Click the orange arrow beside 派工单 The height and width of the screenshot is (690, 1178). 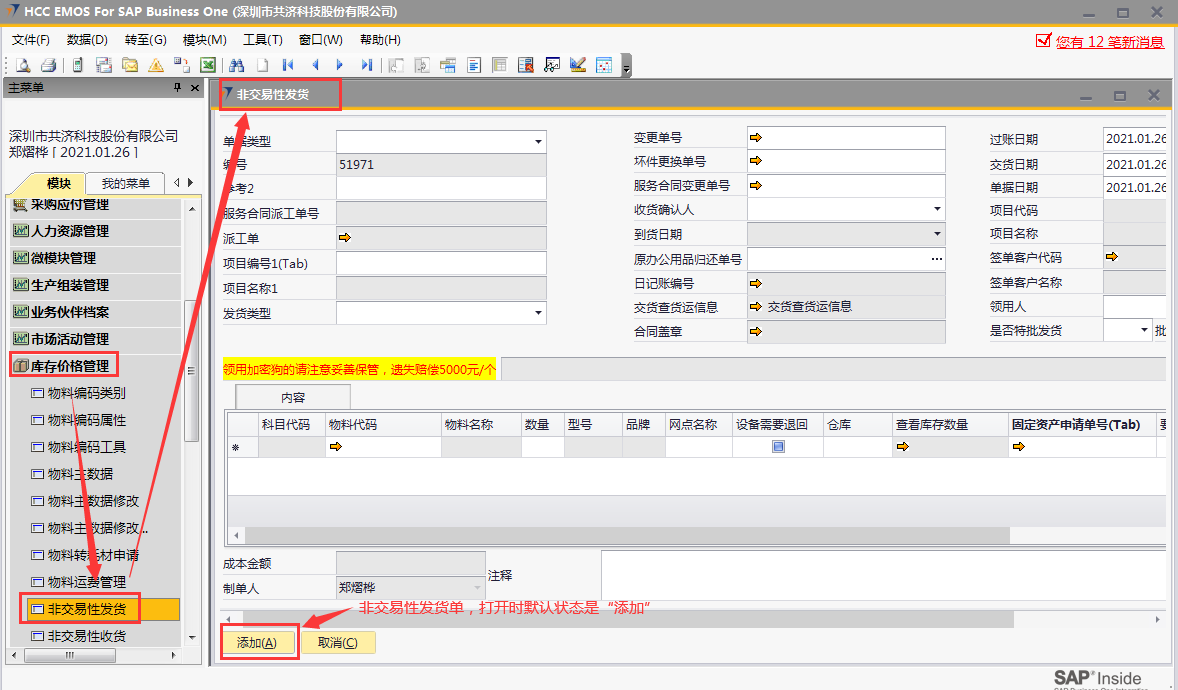coord(345,238)
